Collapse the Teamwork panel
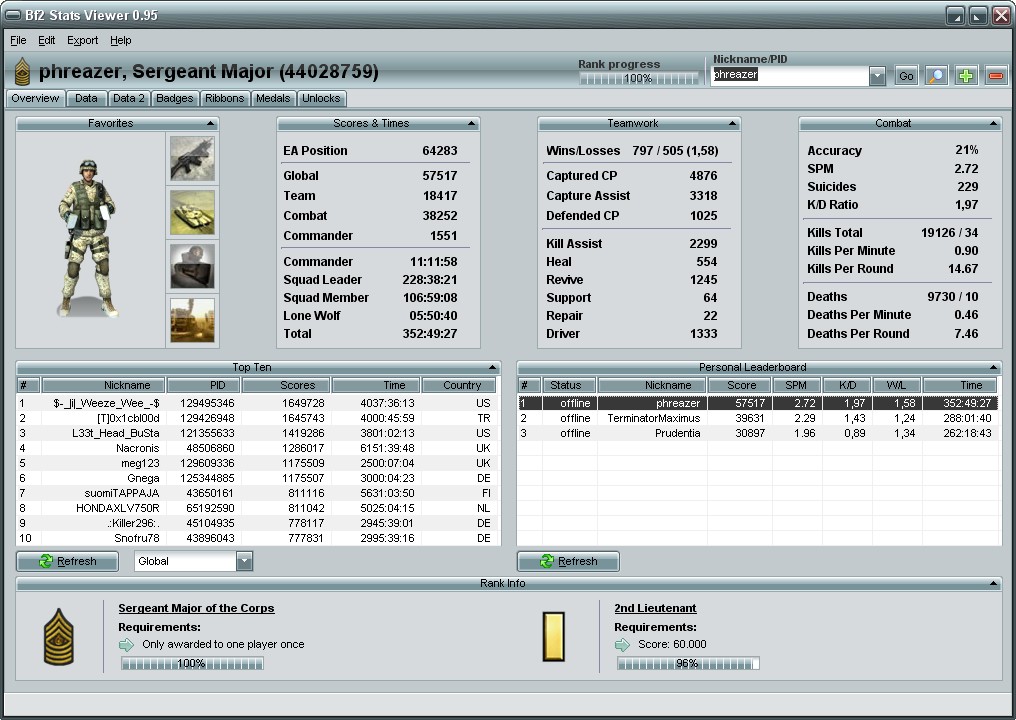The height and width of the screenshot is (720, 1016). [x=732, y=123]
